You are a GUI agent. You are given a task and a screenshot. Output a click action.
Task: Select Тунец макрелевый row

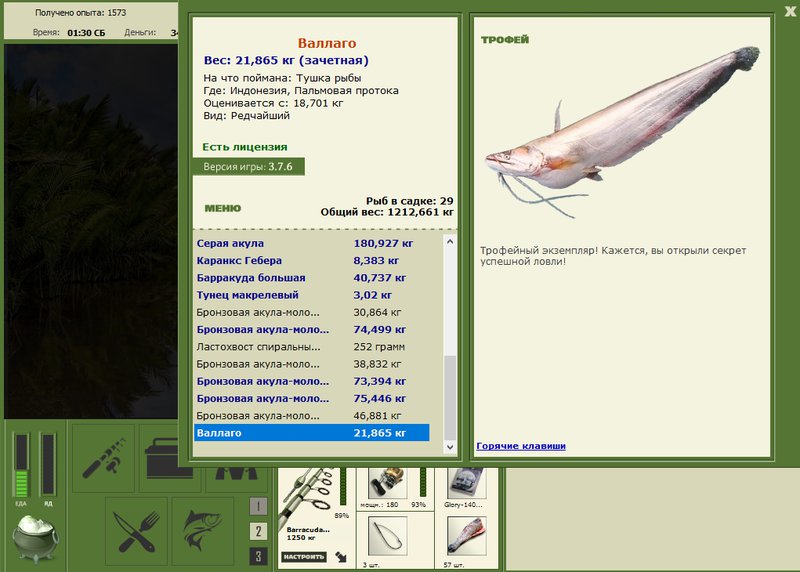click(x=312, y=295)
